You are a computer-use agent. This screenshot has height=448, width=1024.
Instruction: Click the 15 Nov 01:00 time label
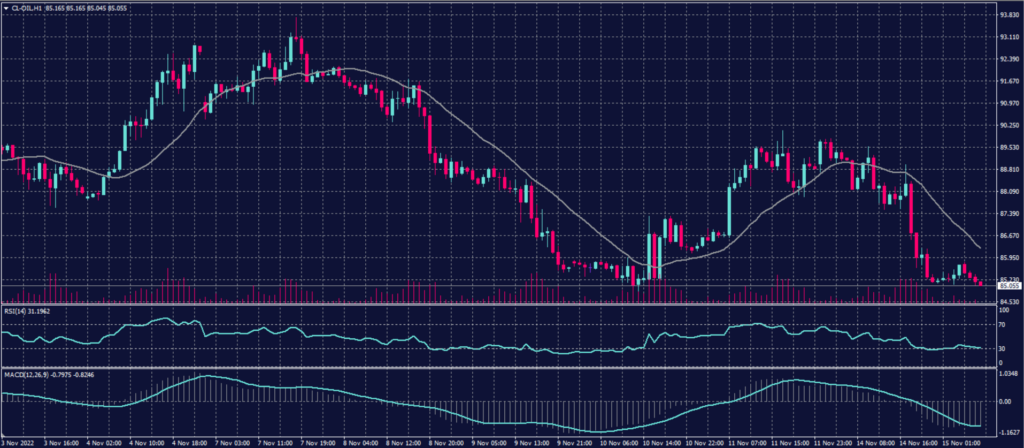pyautogui.click(x=954, y=441)
